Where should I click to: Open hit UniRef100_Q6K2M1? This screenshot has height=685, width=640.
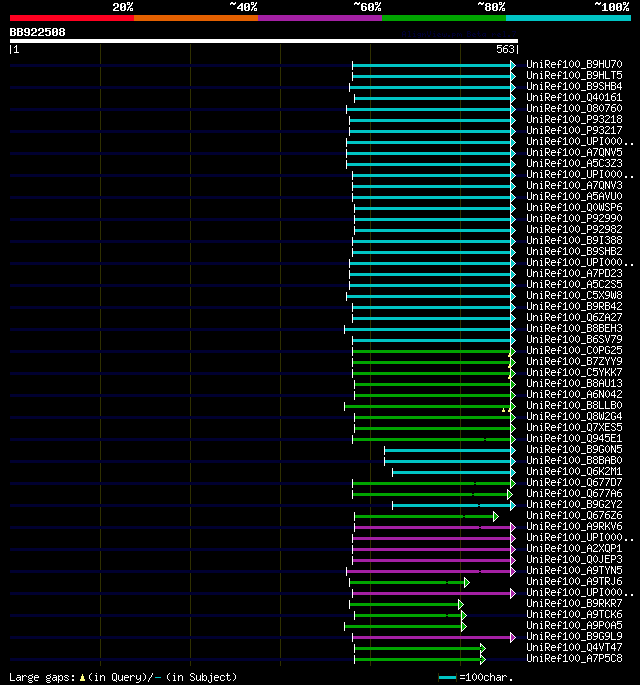[x=574, y=471]
